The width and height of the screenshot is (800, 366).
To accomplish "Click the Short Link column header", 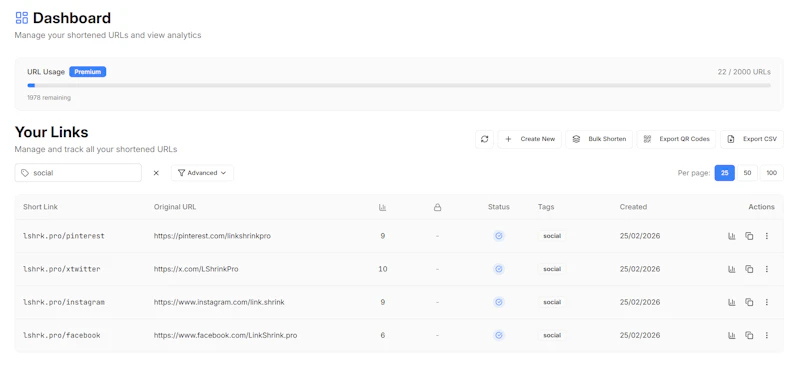I will 40,207.
